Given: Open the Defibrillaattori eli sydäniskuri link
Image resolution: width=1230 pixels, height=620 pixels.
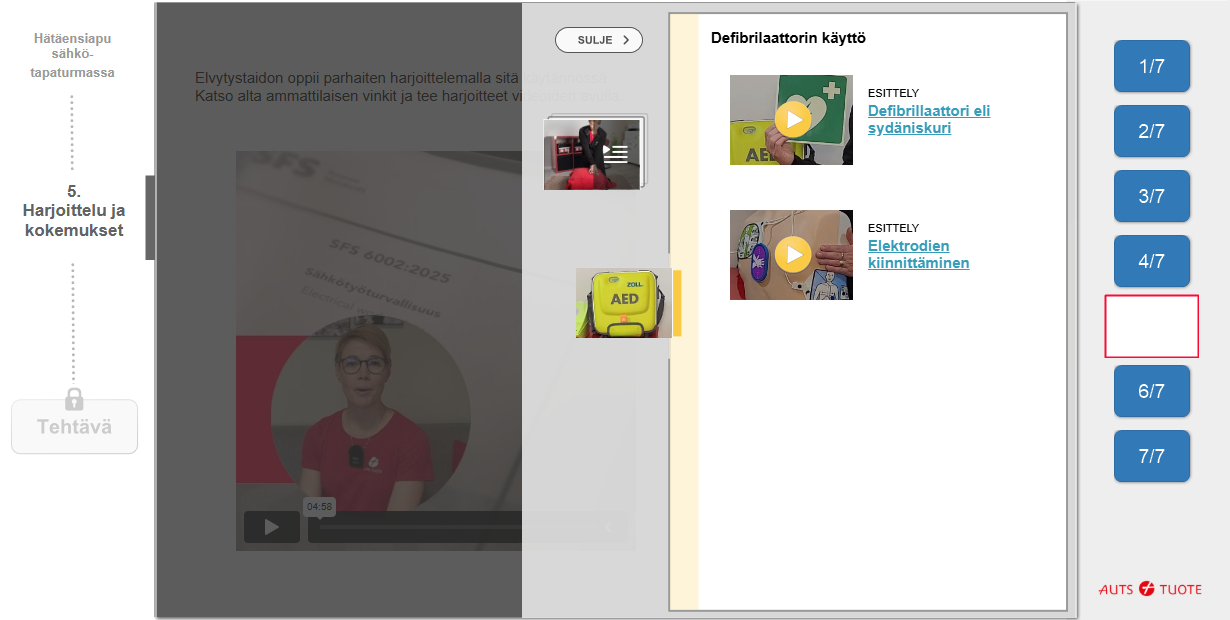Looking at the screenshot, I should [x=929, y=120].
